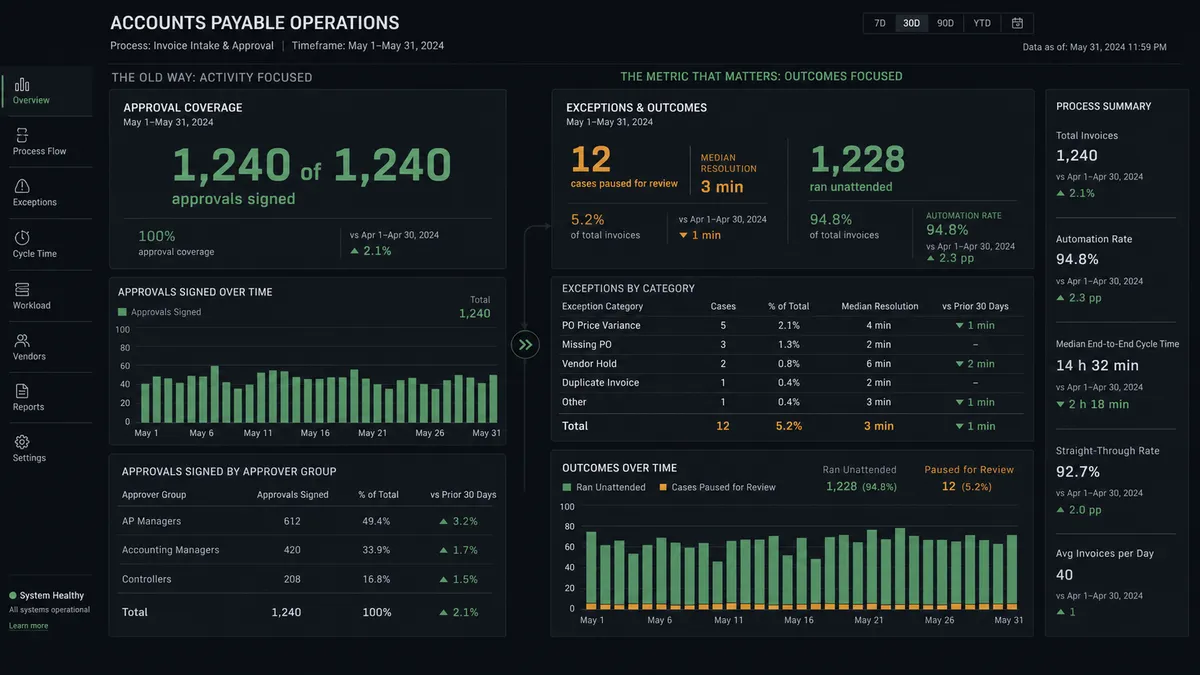Screen dimensions: 1200x675
Task: Open the Settings gear icon
Action: 23,442
